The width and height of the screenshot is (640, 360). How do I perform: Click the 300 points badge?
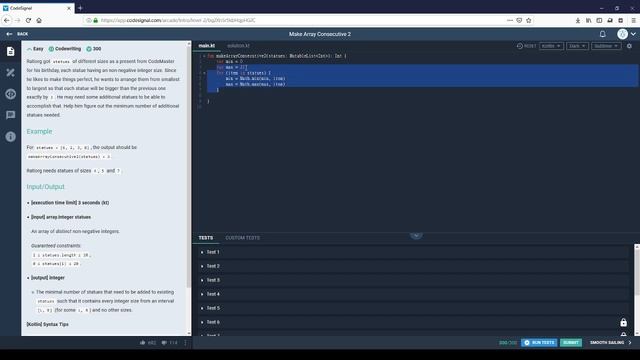coord(93,49)
